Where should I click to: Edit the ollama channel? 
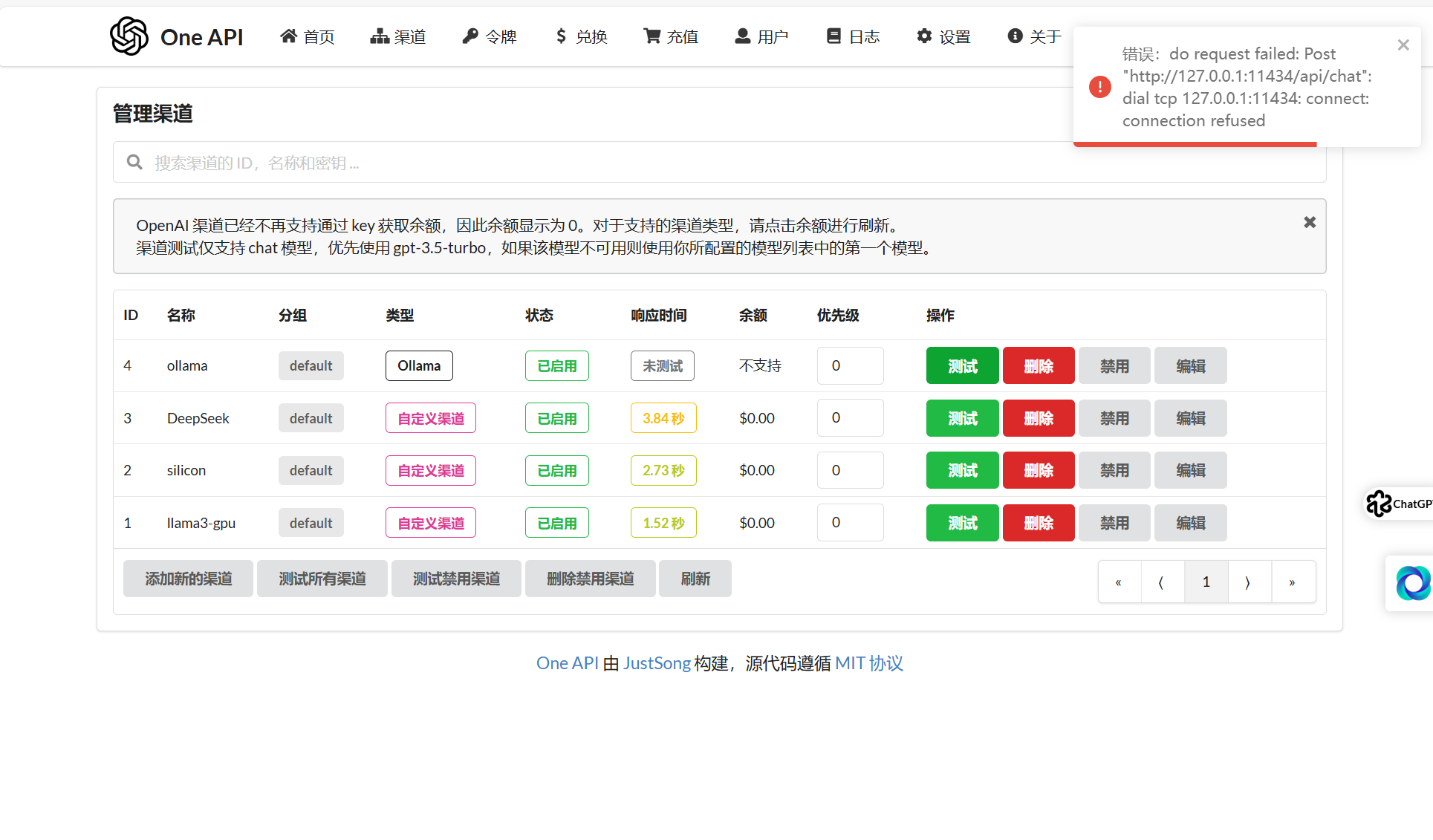click(1190, 366)
